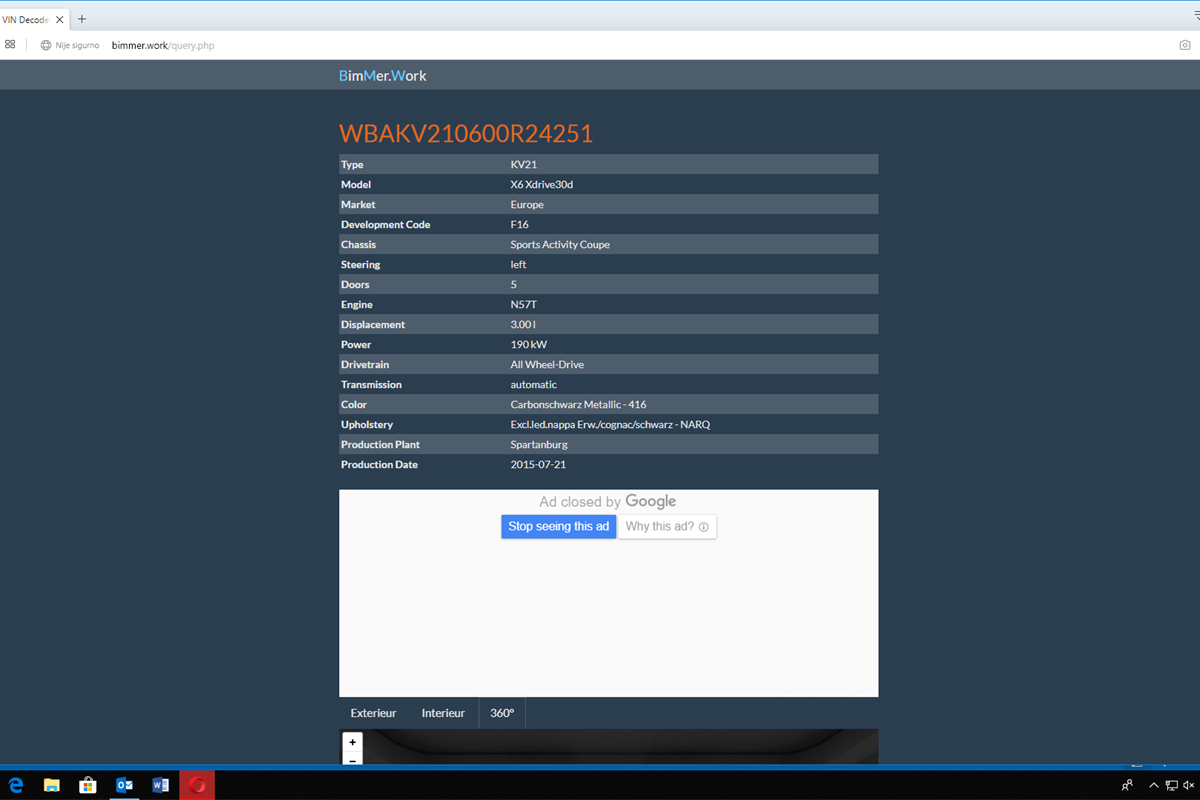Open the Edge browser from the taskbar

(x=16, y=786)
